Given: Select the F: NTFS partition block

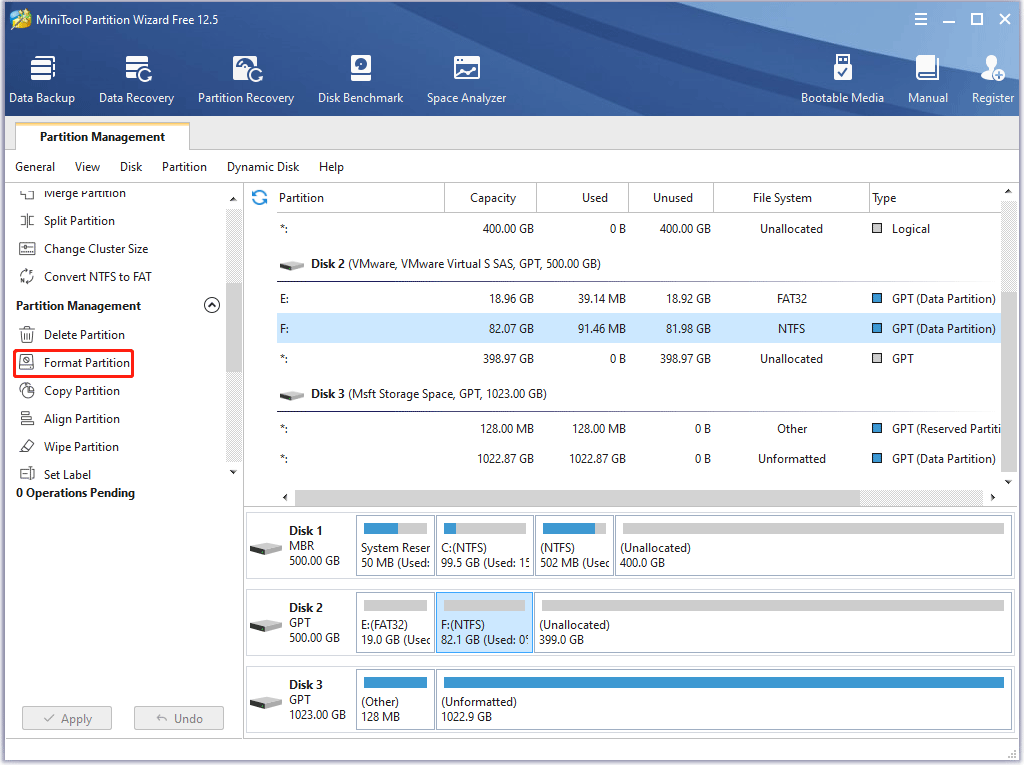Looking at the screenshot, I should coord(484,621).
